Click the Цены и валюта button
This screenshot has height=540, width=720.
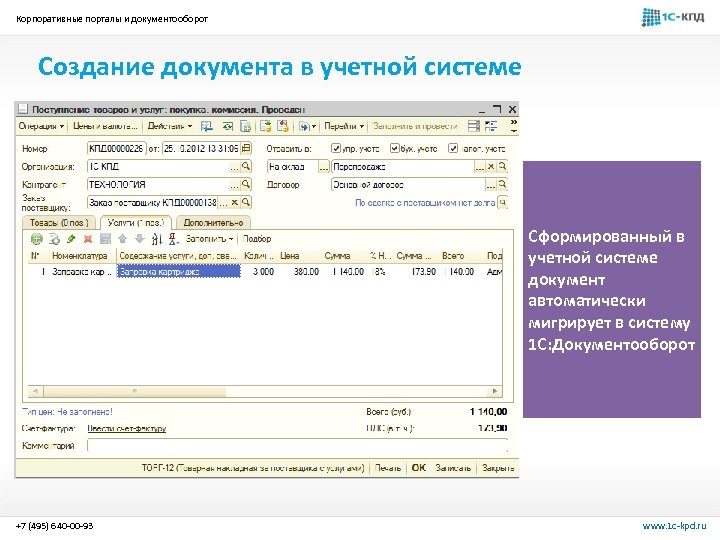click(106, 126)
